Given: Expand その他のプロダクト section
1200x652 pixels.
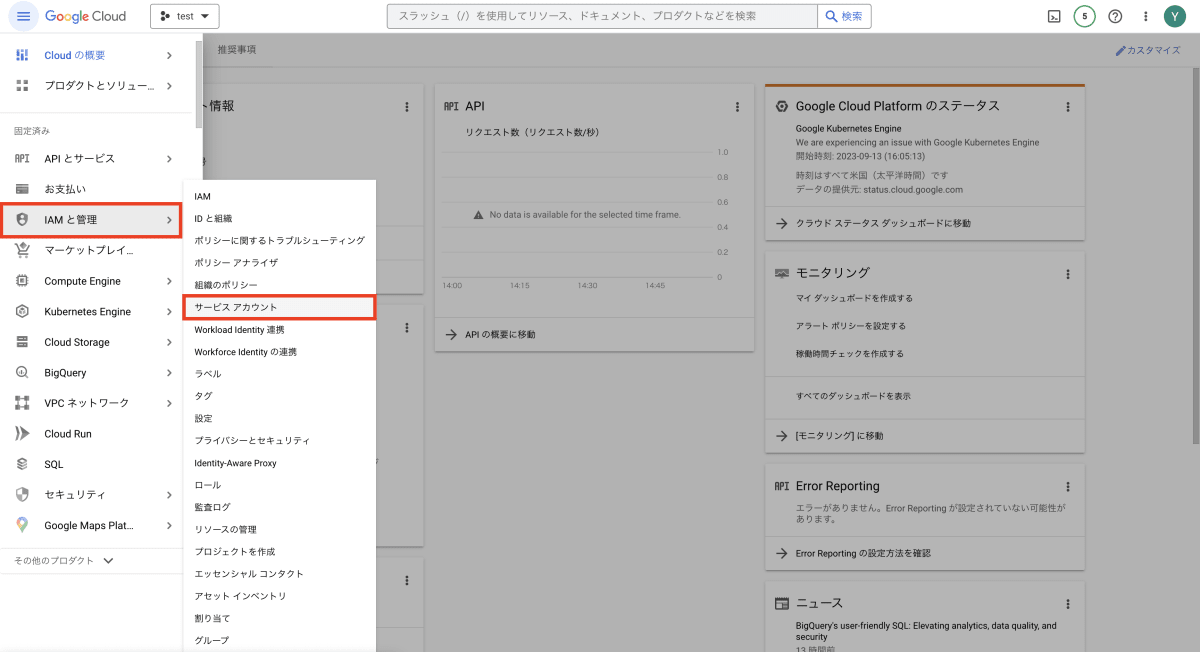Looking at the screenshot, I should click(64, 561).
